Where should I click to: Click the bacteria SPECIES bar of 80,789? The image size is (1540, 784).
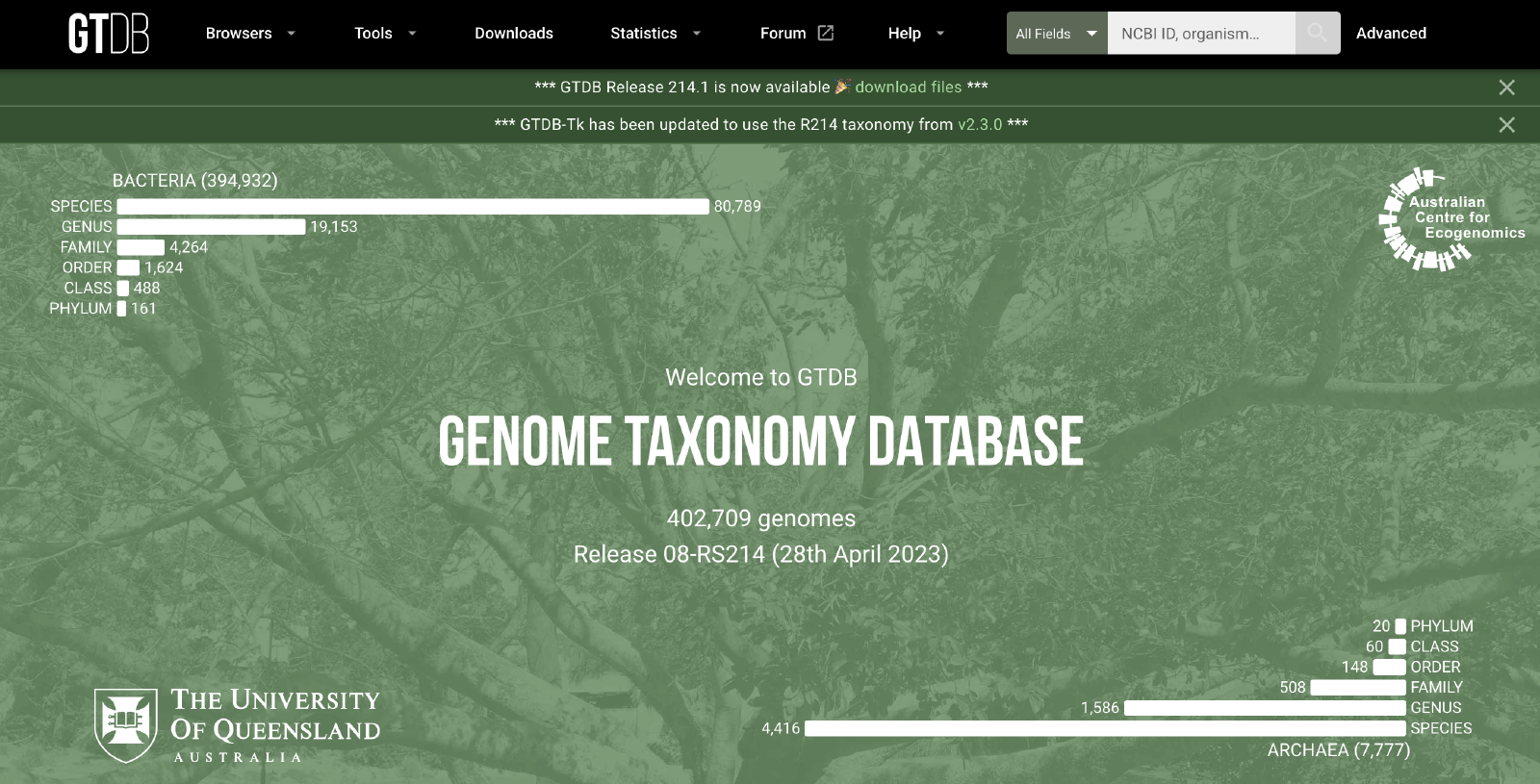coord(412,207)
